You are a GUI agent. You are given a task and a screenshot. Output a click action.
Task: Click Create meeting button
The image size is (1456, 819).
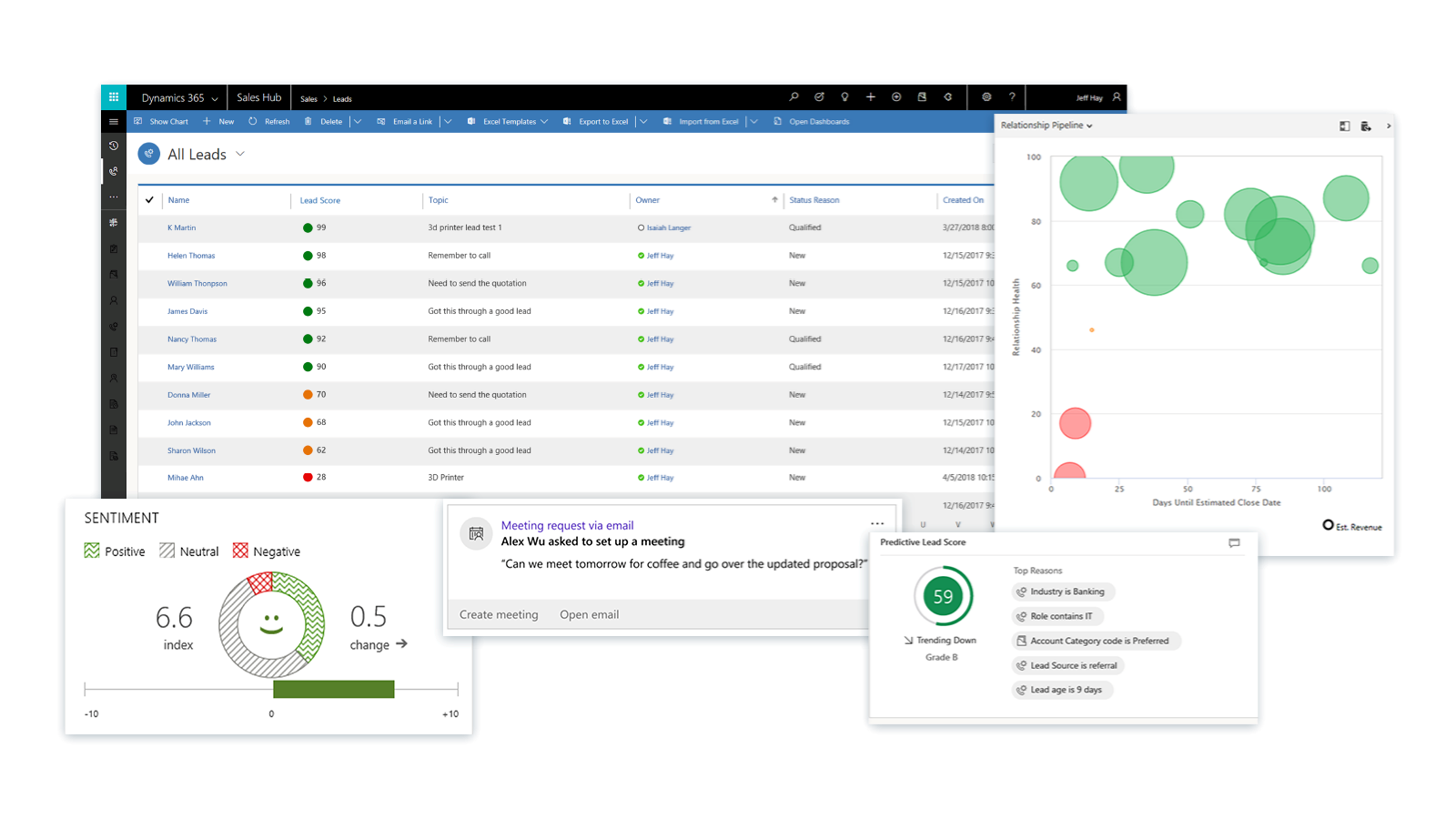tap(499, 614)
